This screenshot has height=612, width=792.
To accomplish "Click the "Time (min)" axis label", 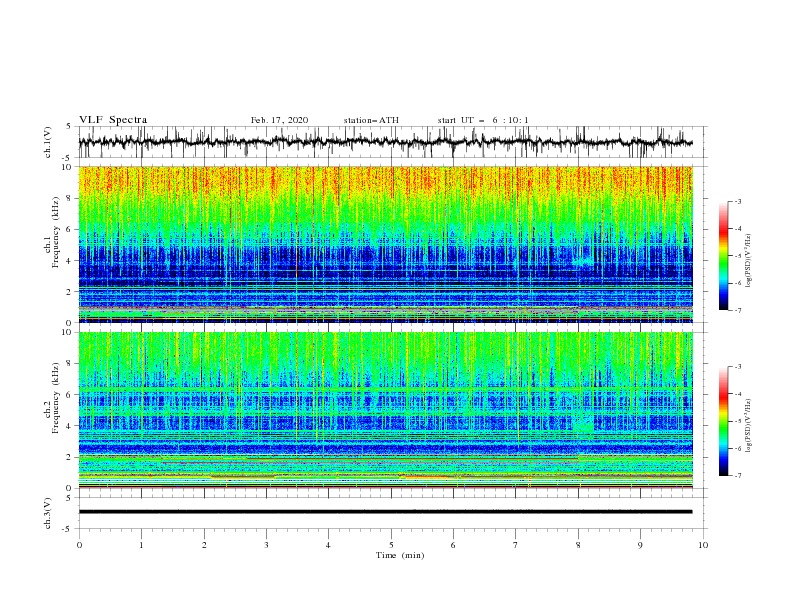I will point(400,555).
